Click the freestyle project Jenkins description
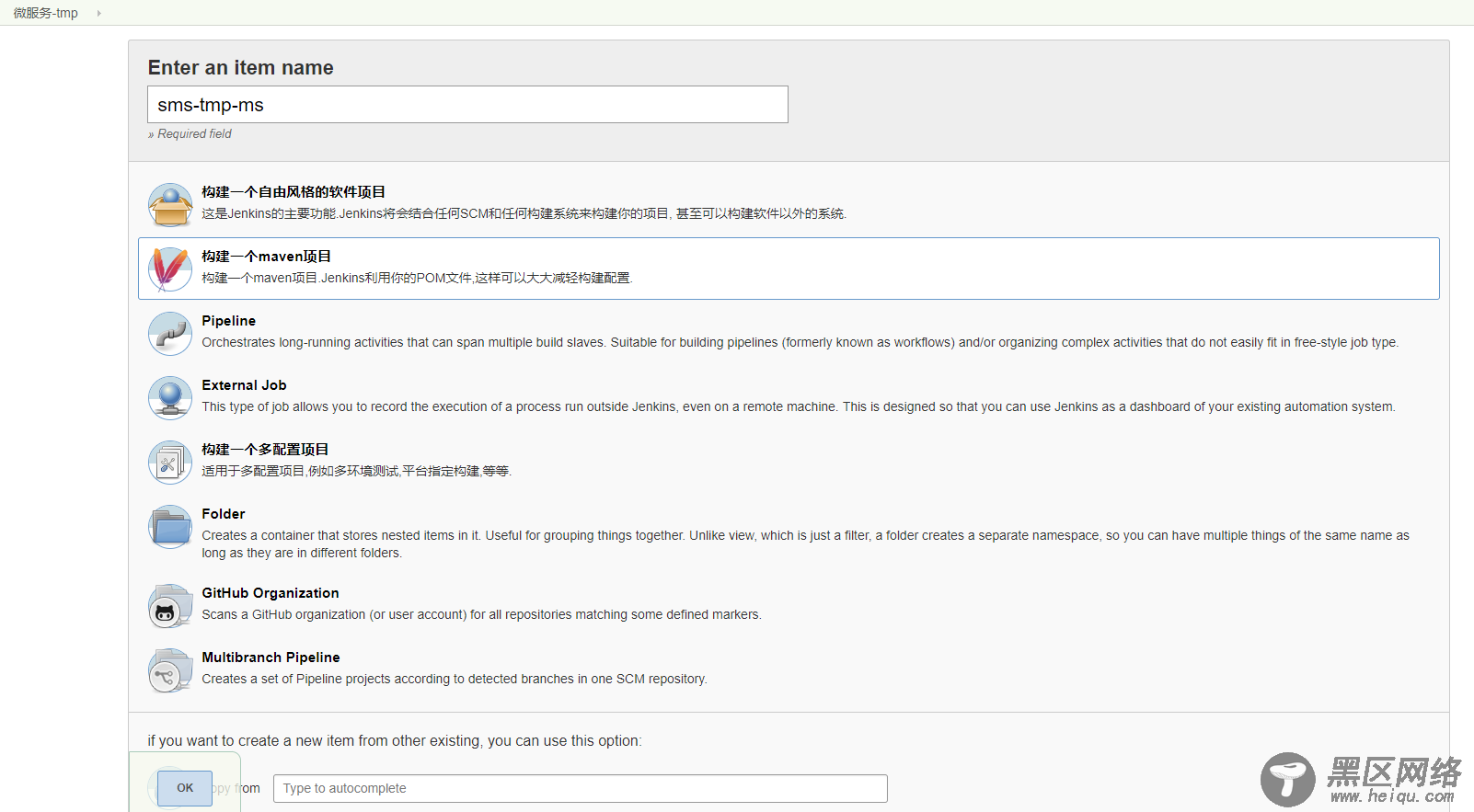The width and height of the screenshot is (1474, 812). coord(524,213)
